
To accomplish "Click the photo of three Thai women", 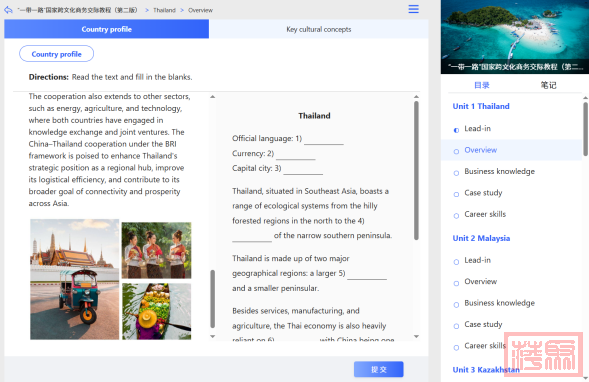I will pos(156,250).
